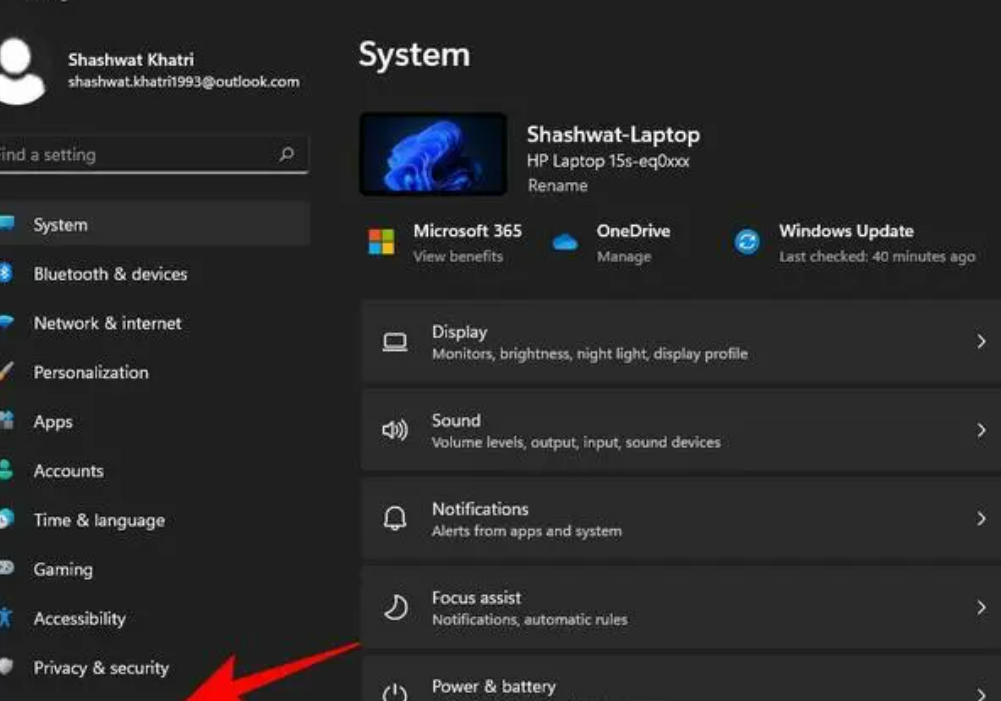Click the Find a setting search box
This screenshot has width=1001, height=701.
154,154
